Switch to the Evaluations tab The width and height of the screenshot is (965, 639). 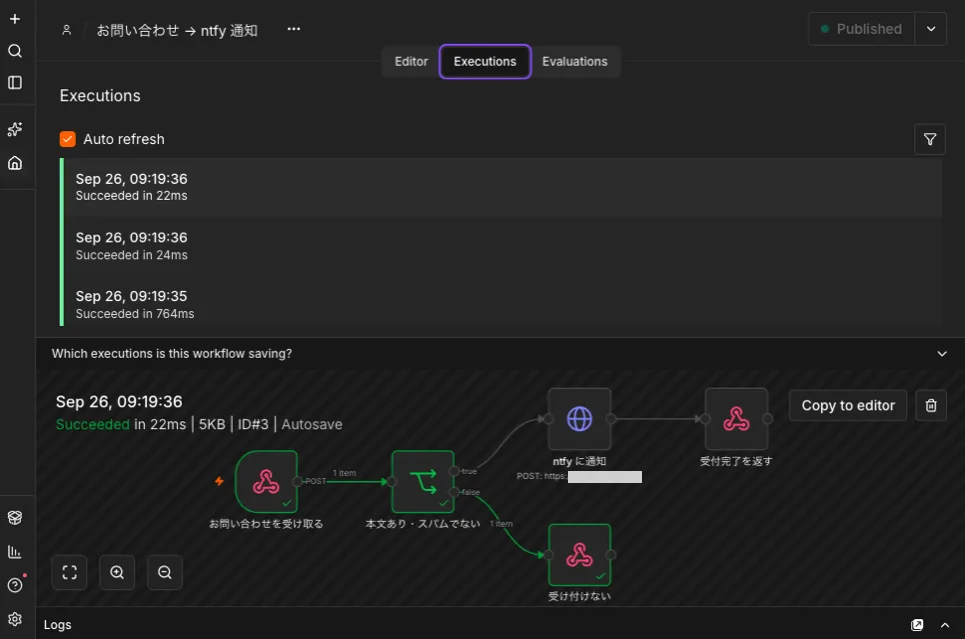575,62
